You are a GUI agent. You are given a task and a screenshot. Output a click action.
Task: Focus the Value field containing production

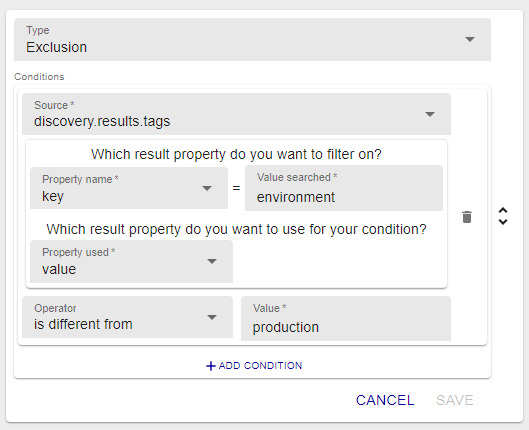[346, 319]
